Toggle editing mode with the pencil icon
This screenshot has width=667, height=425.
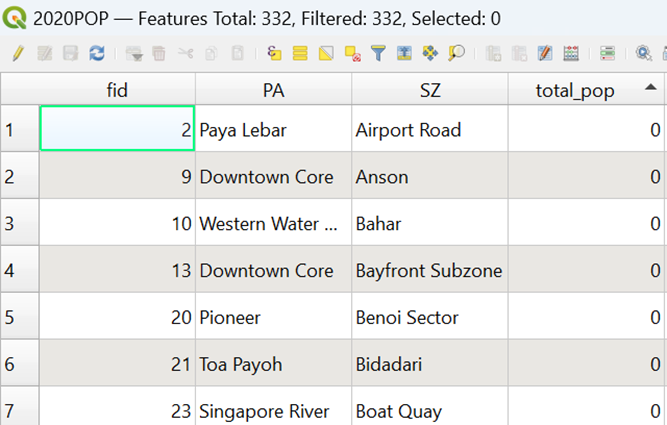coord(17,53)
